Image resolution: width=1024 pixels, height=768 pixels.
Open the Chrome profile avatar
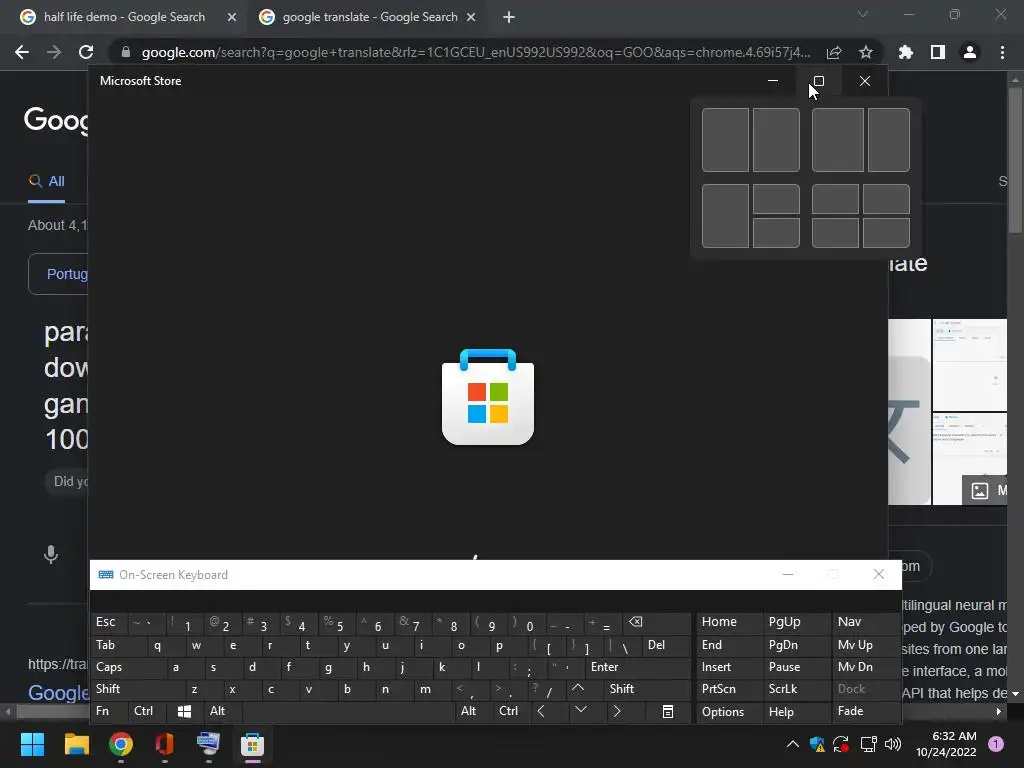point(970,52)
